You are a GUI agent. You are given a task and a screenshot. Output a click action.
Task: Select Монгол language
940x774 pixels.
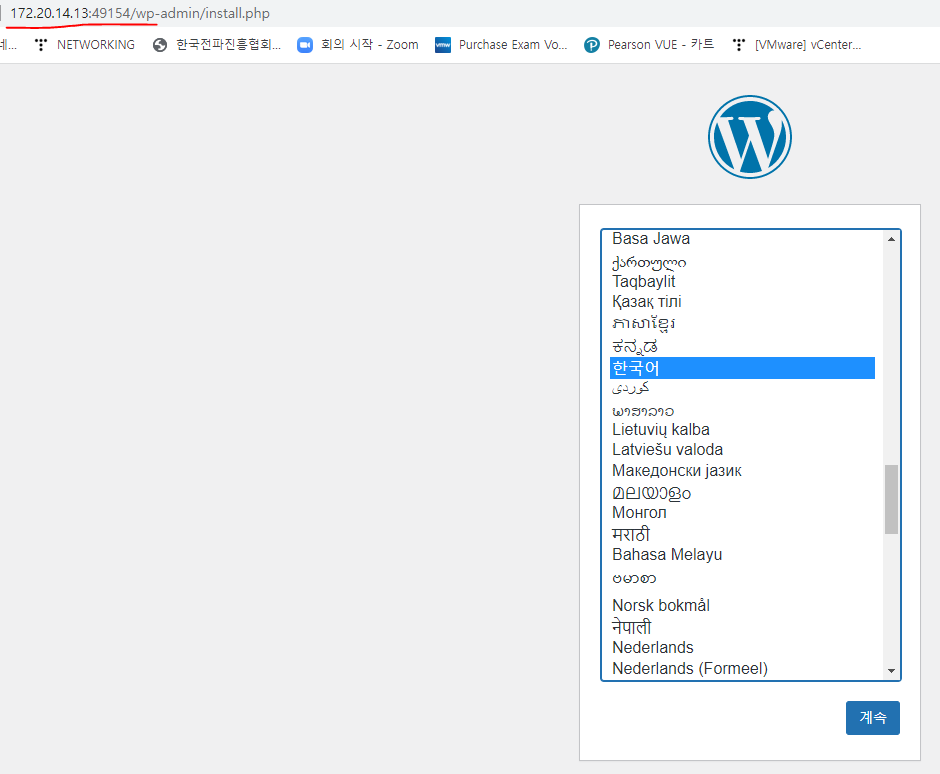click(742, 513)
